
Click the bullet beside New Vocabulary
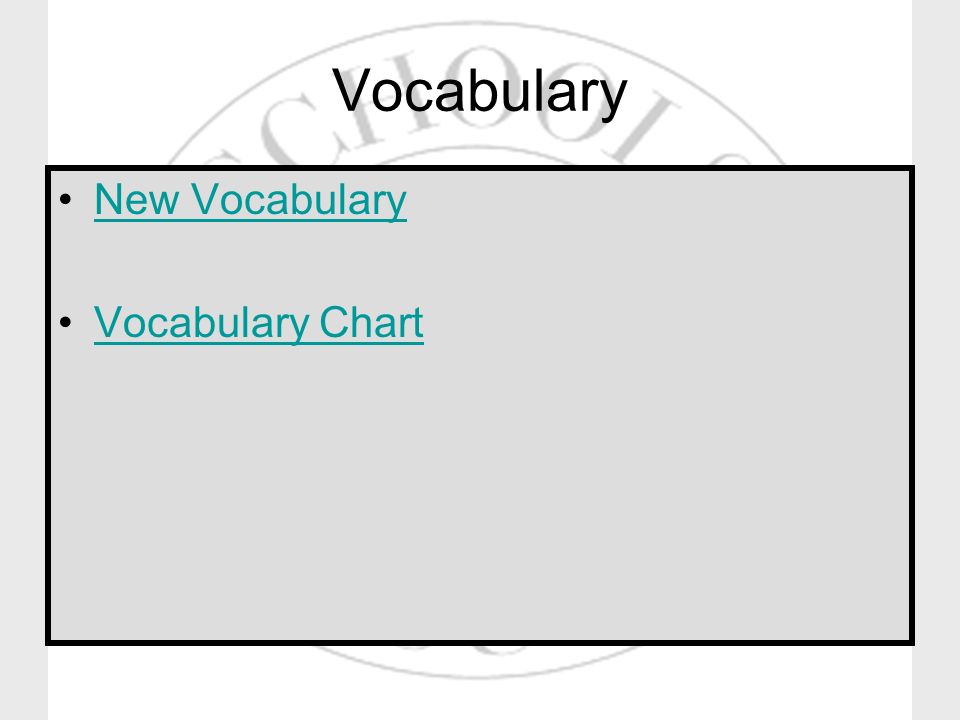tap(66, 200)
